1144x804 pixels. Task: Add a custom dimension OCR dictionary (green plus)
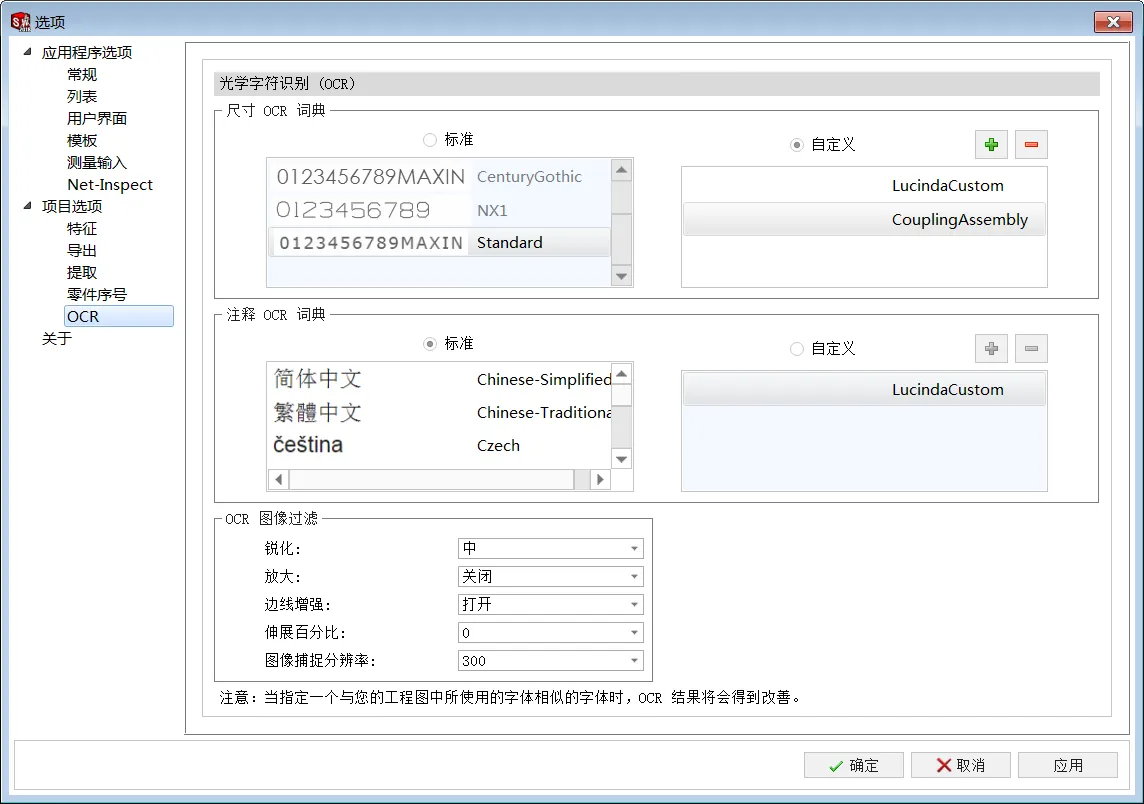coord(991,144)
